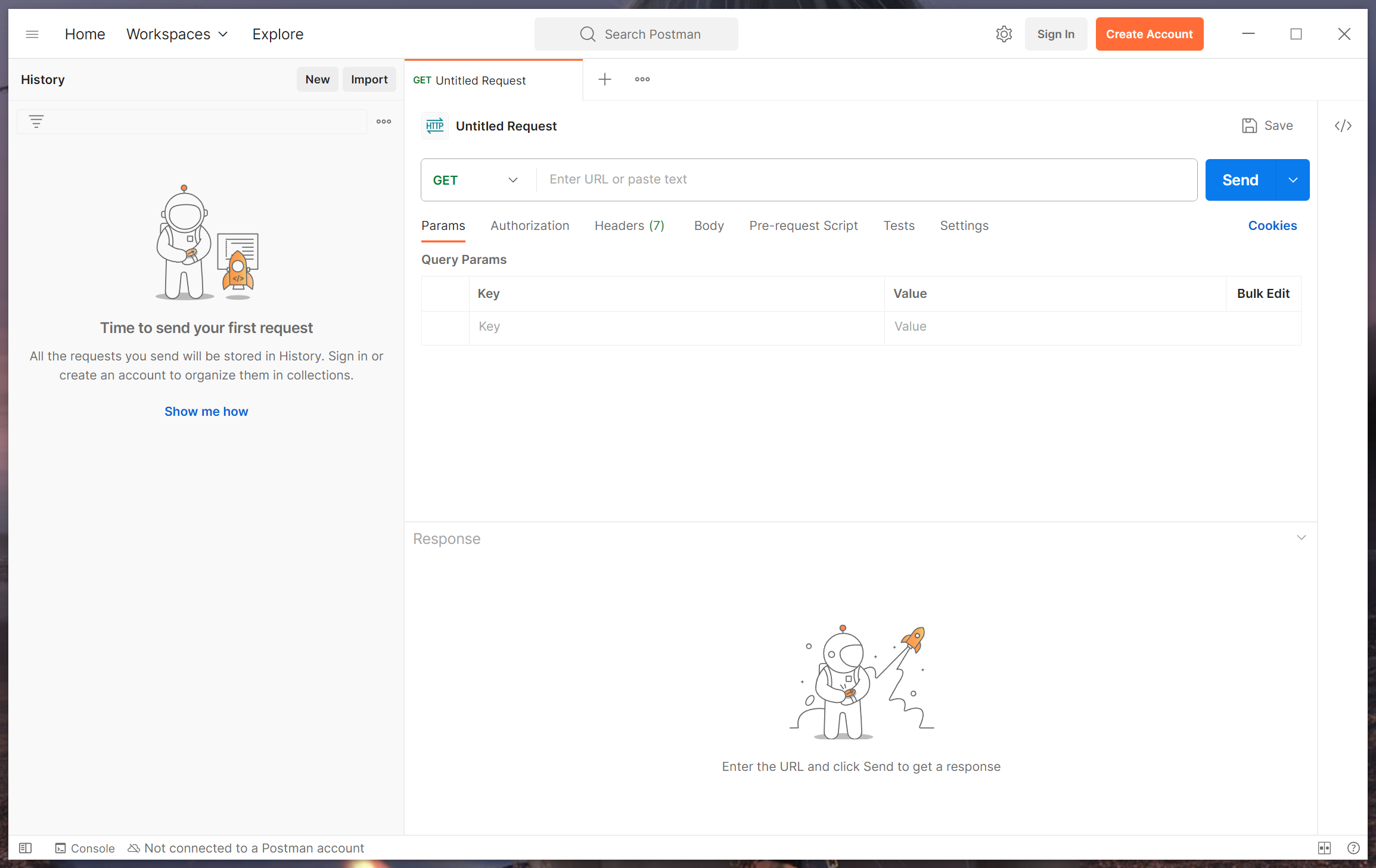Save the Untitled Request
The width and height of the screenshot is (1376, 868).
(x=1268, y=126)
